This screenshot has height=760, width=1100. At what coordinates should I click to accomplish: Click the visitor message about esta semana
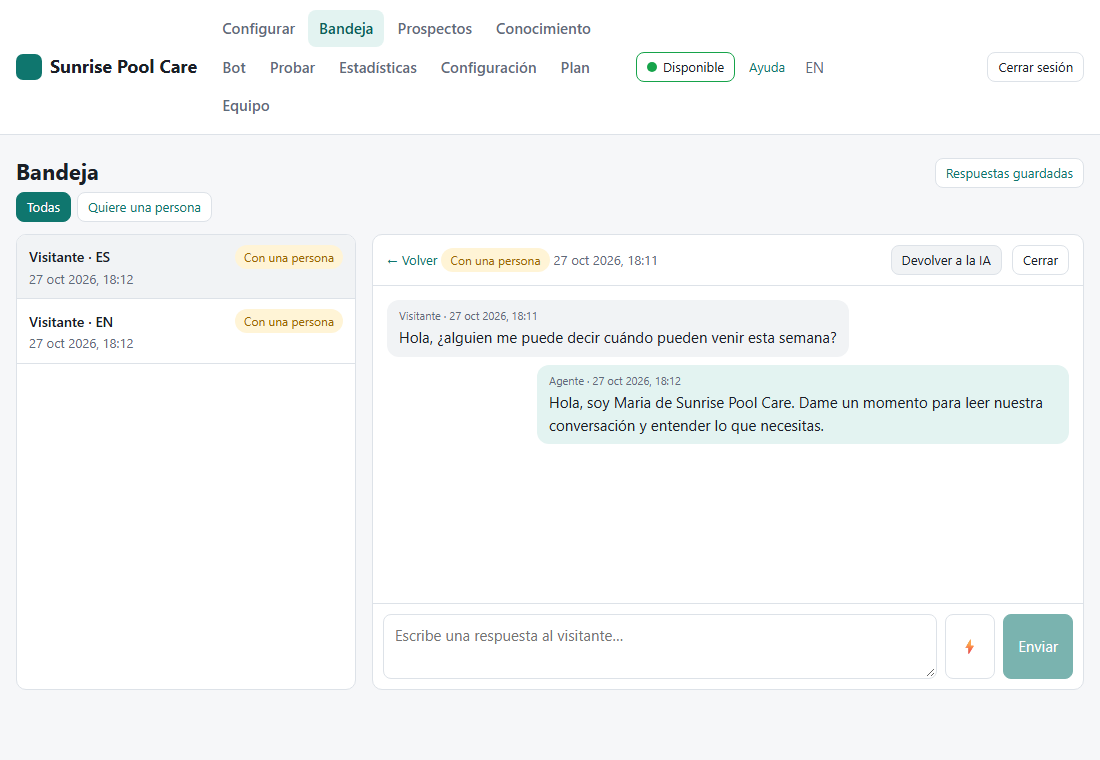coord(617,328)
